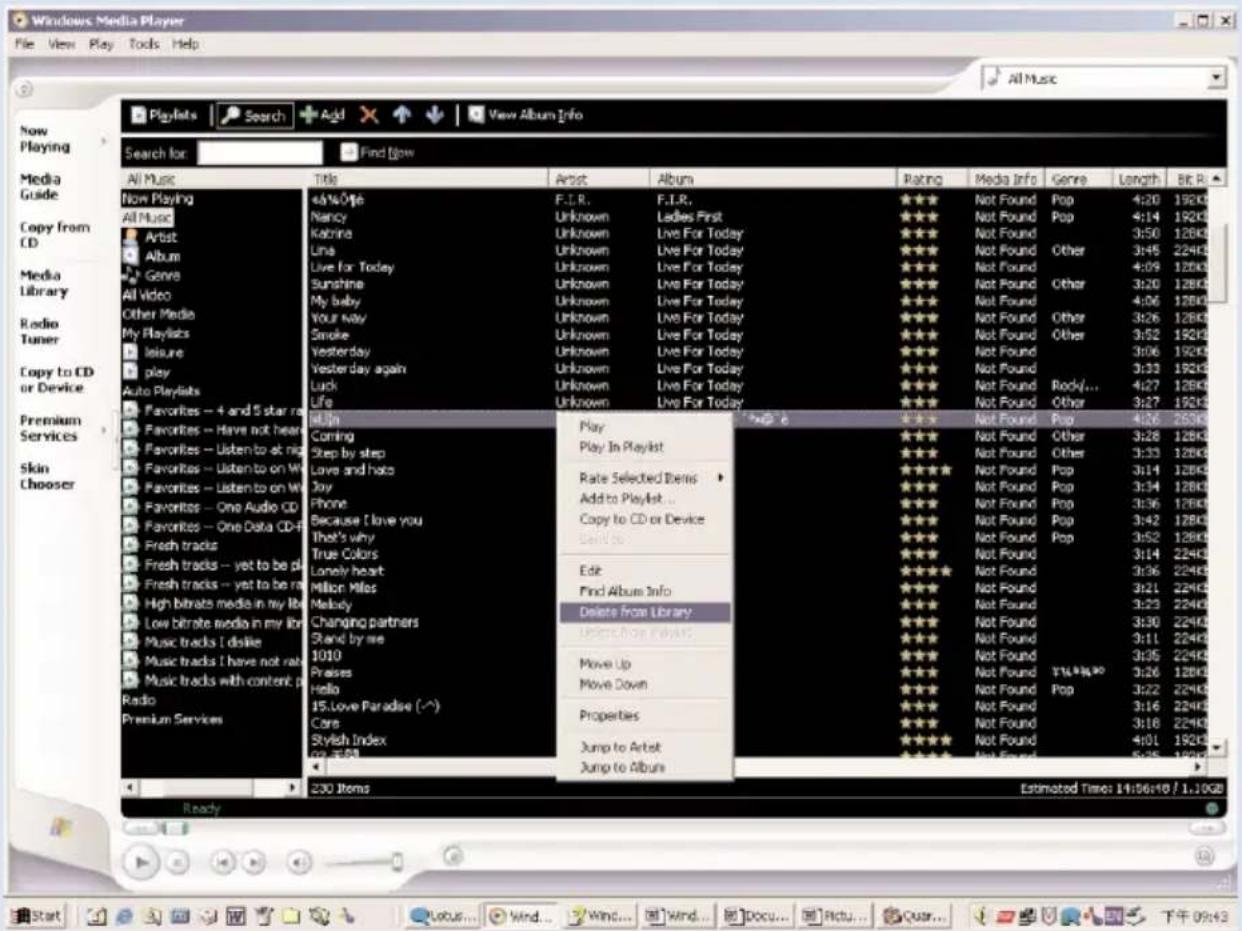Image resolution: width=1242 pixels, height=931 pixels.
Task: Open the Tools menu
Action: (x=143, y=45)
